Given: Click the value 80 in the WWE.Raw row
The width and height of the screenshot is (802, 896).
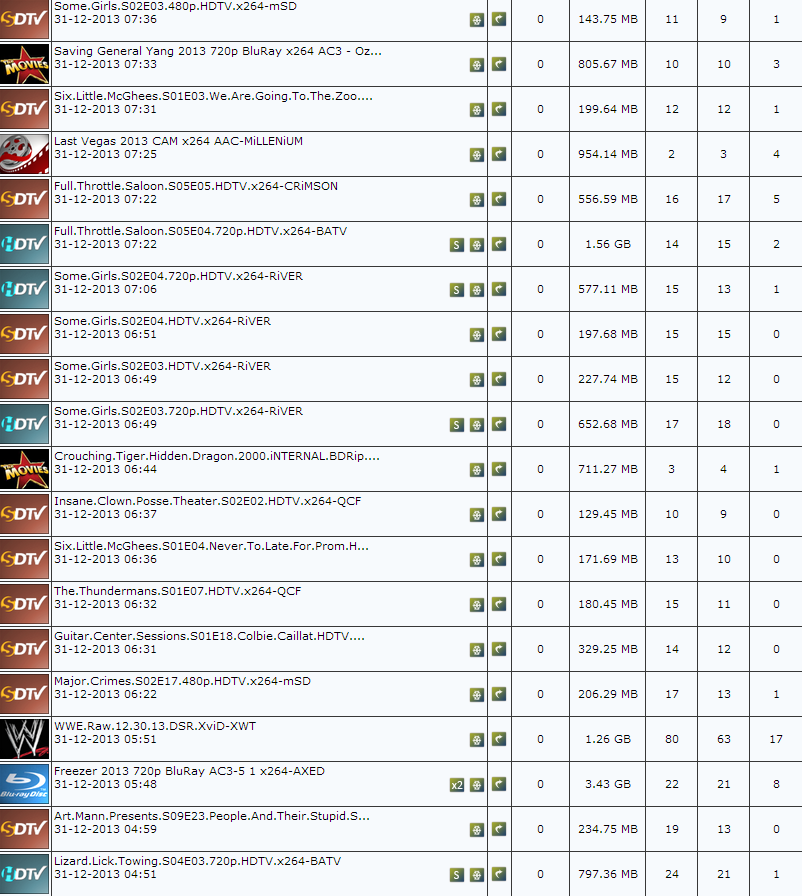Looking at the screenshot, I should pos(672,739).
